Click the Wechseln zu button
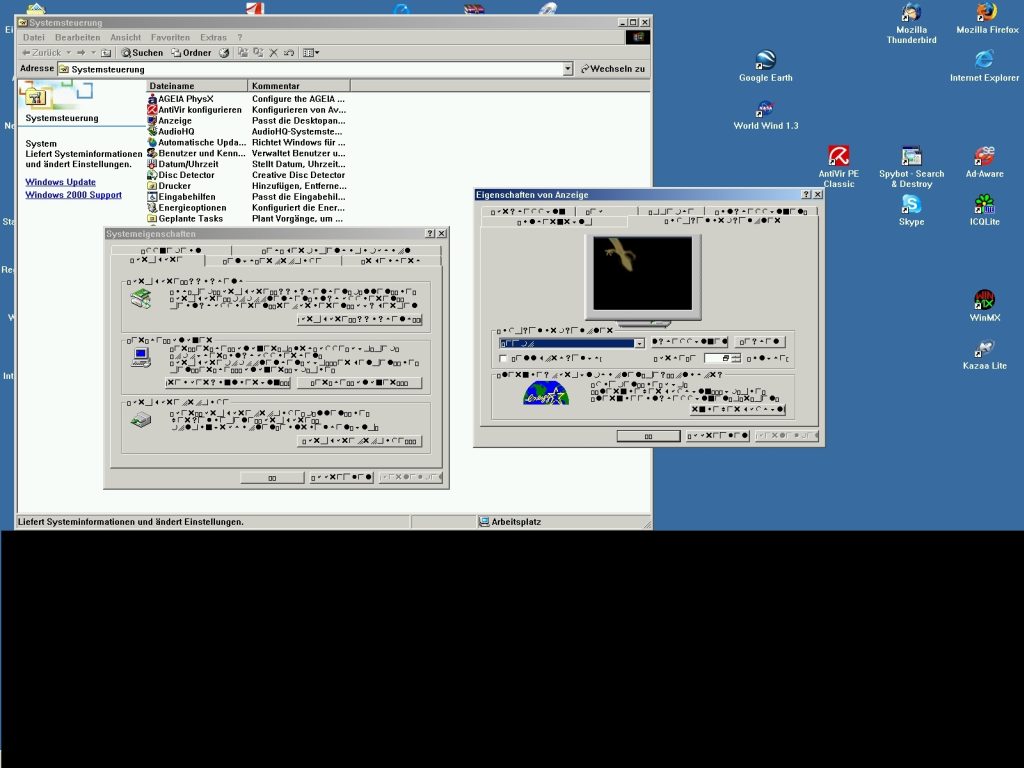The height and width of the screenshot is (768, 1024). pos(613,69)
